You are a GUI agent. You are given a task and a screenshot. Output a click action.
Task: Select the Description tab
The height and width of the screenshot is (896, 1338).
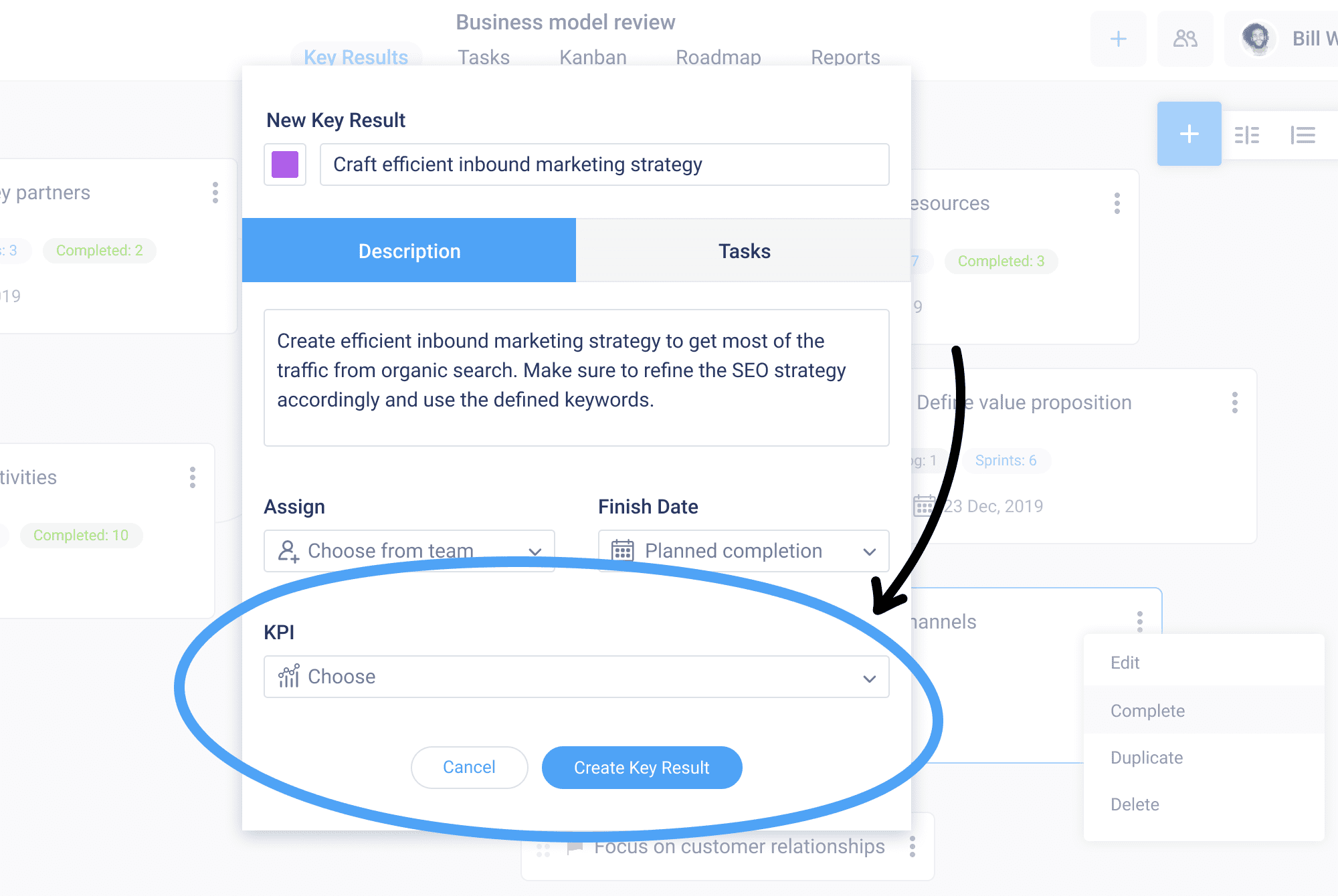[x=409, y=251]
